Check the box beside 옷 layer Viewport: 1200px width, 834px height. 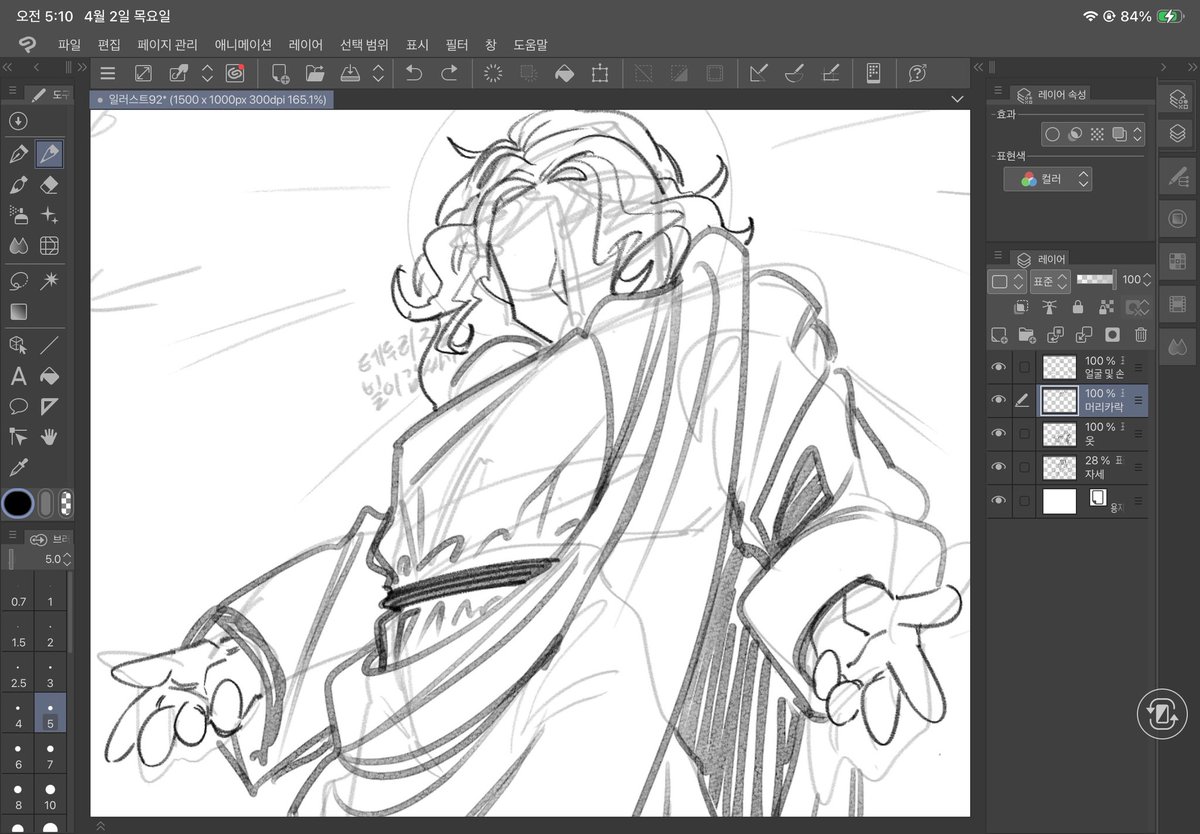[1024, 434]
